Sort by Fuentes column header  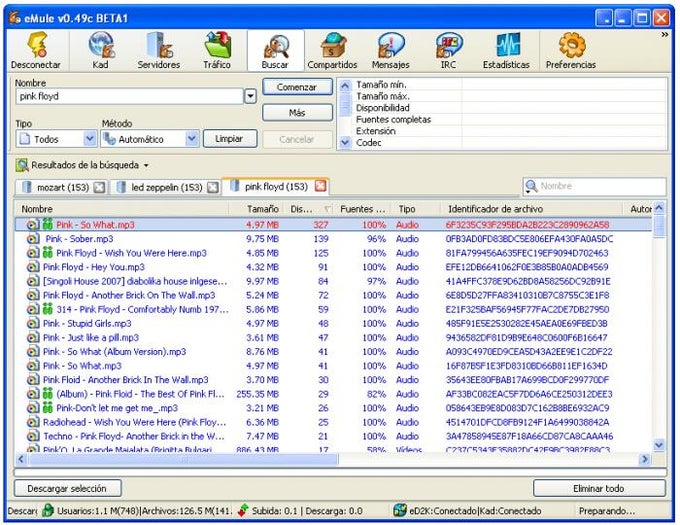pos(363,209)
